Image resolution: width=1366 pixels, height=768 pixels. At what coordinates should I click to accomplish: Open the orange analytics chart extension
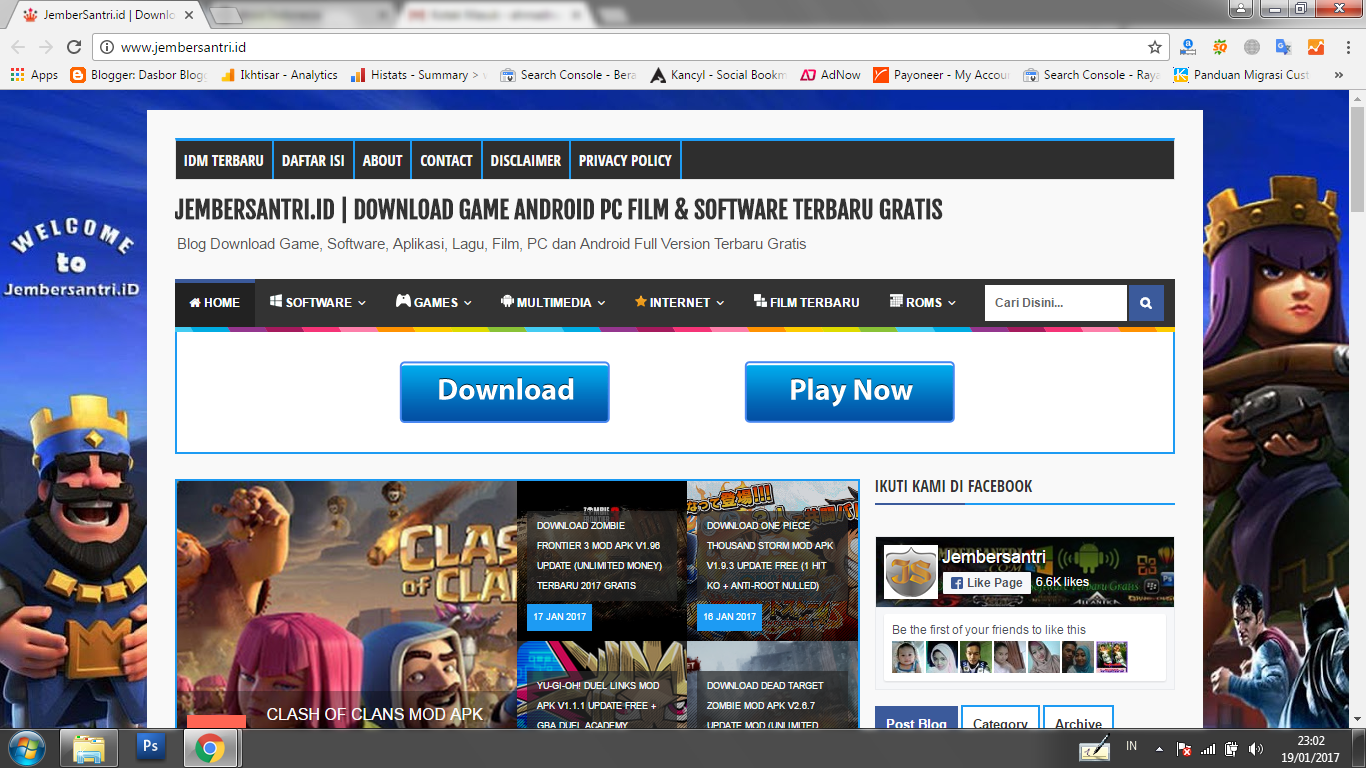coord(1315,47)
